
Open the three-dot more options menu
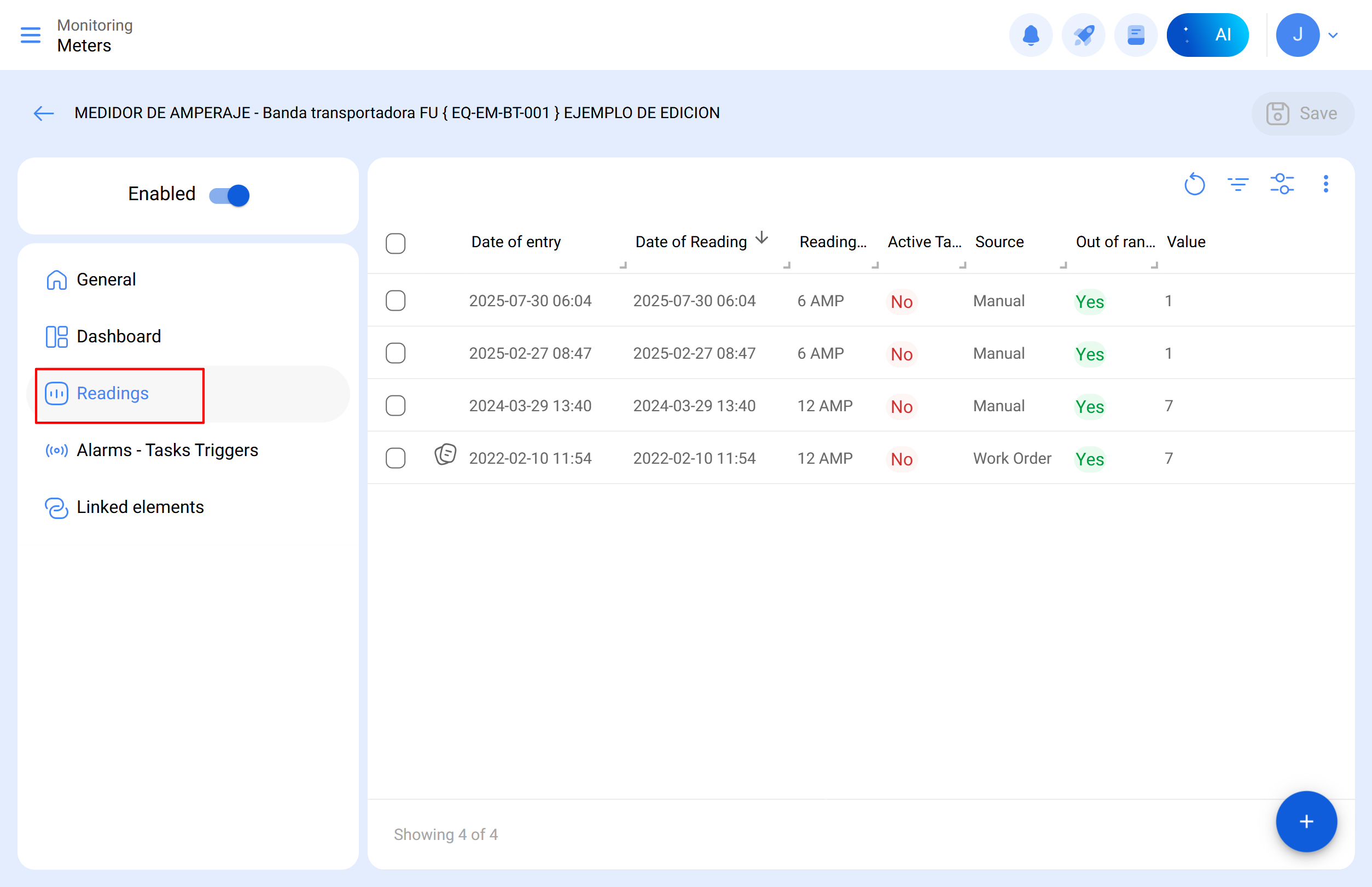click(x=1326, y=184)
